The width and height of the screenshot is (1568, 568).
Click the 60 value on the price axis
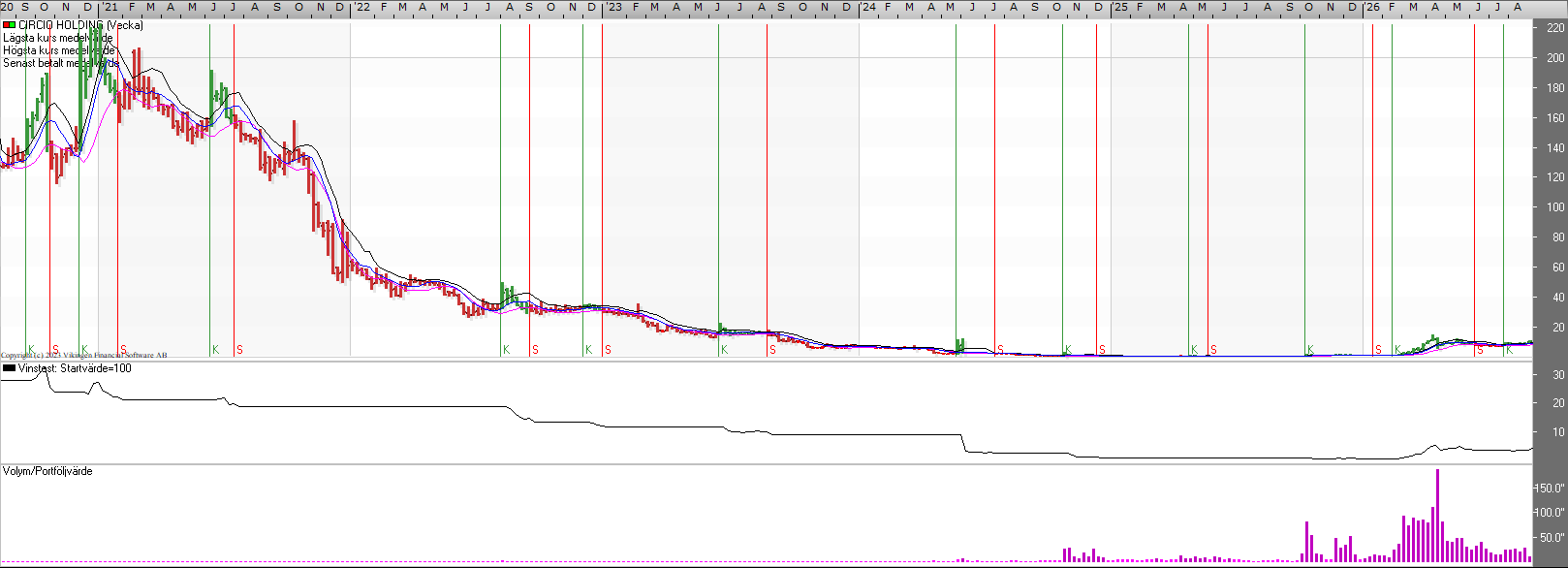pos(1558,268)
